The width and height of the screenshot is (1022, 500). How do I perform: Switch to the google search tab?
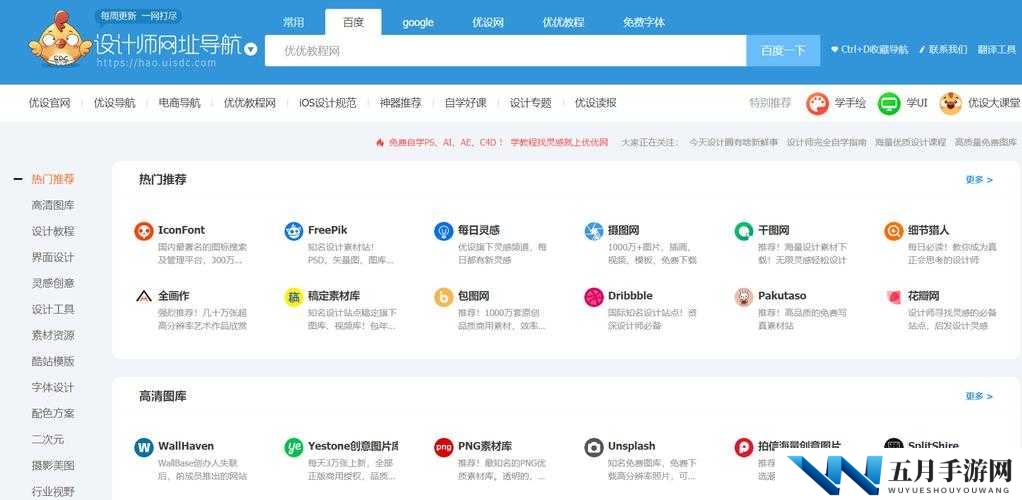pos(418,22)
